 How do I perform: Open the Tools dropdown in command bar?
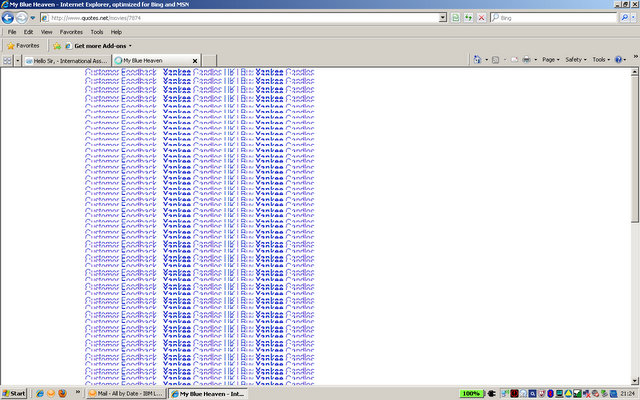pos(601,60)
